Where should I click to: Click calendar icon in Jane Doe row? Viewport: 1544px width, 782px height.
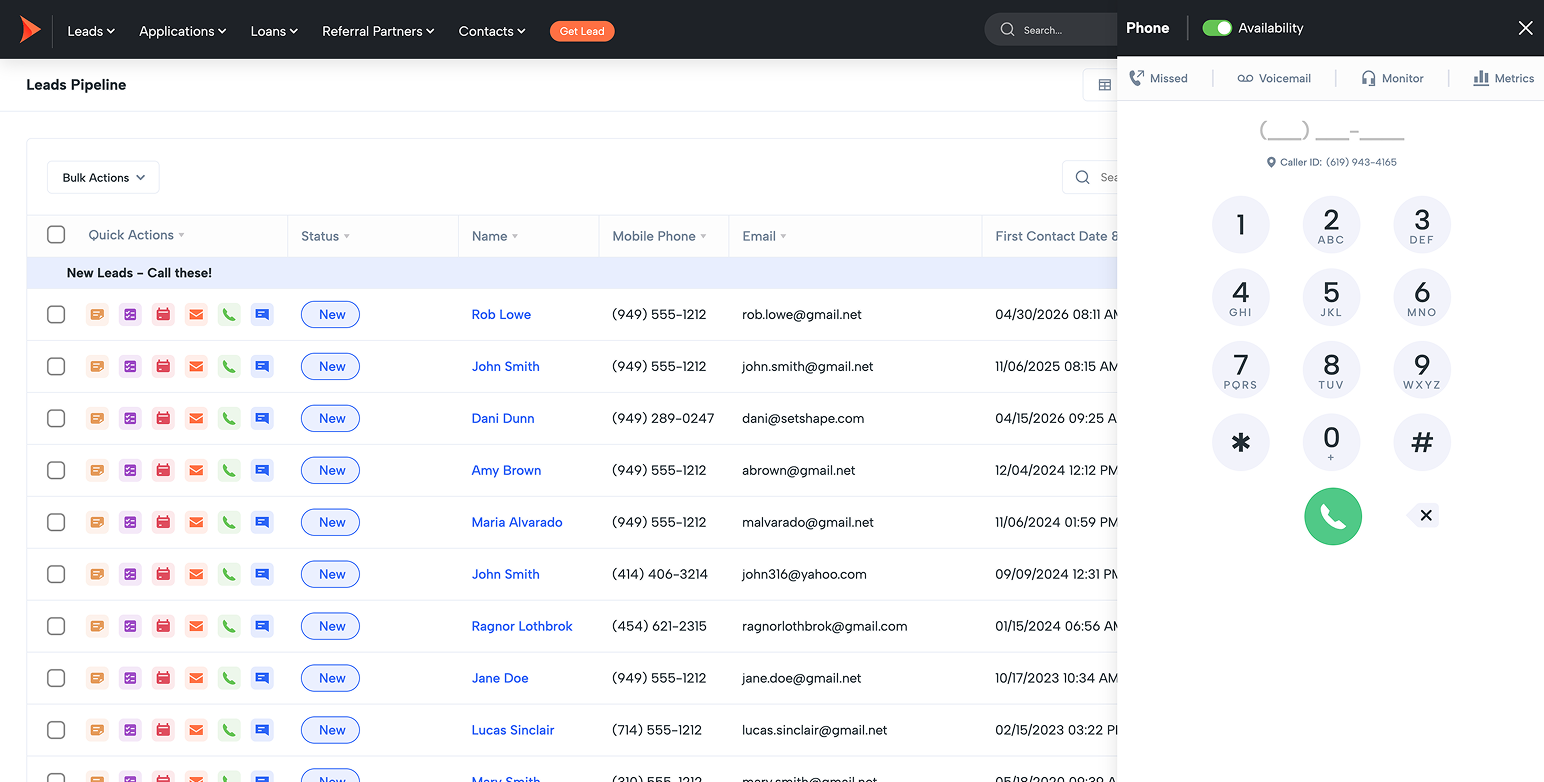[x=163, y=678]
